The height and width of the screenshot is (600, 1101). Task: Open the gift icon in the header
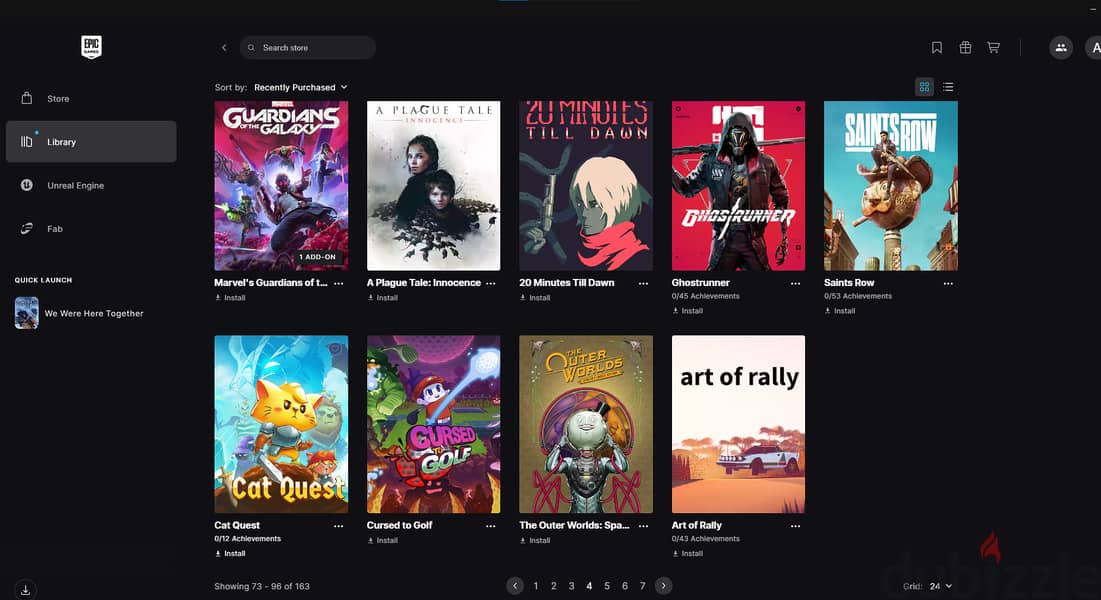point(965,48)
